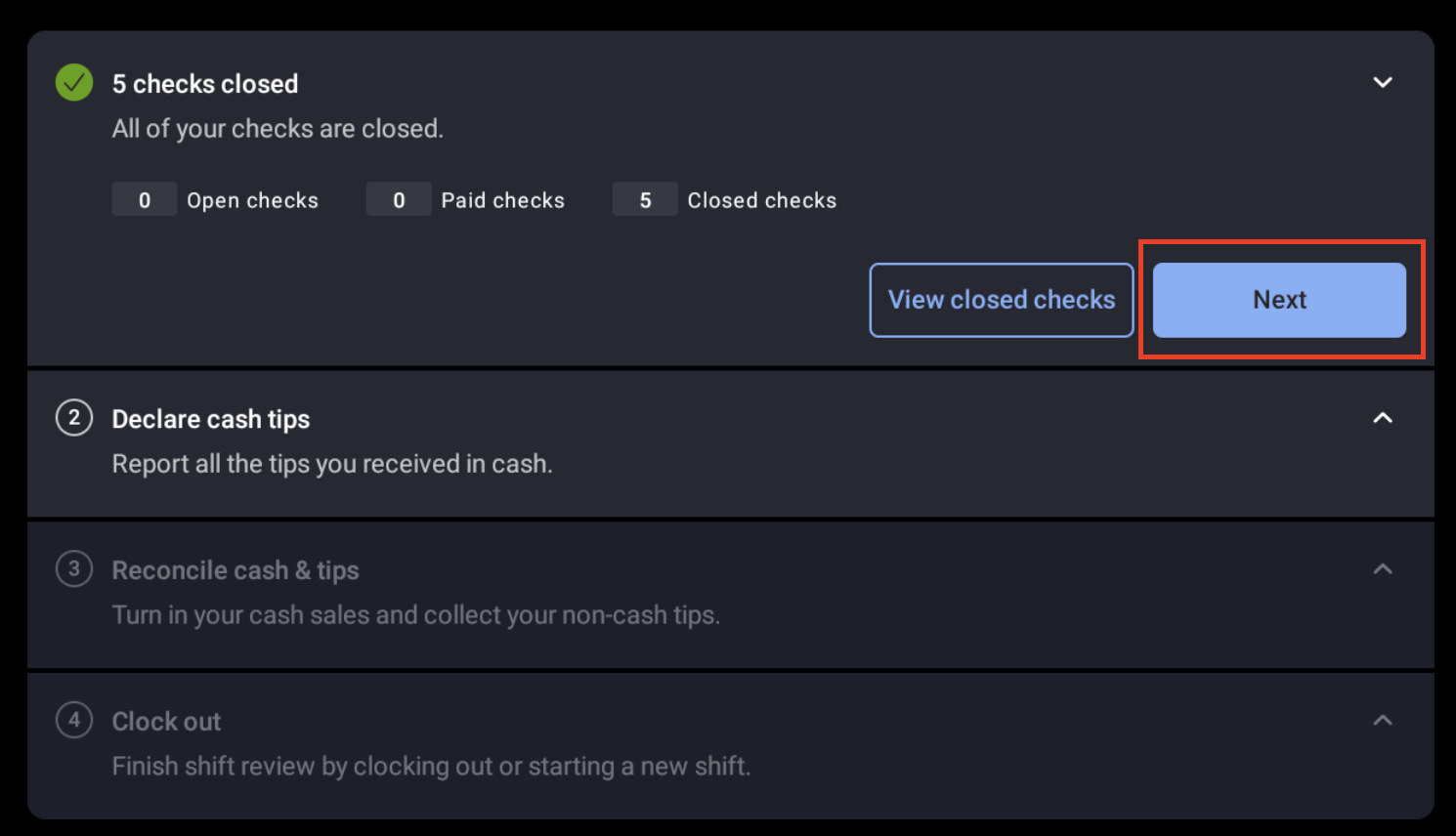This screenshot has width=1456, height=836.
Task: Click the Open checks label
Action: [252, 199]
